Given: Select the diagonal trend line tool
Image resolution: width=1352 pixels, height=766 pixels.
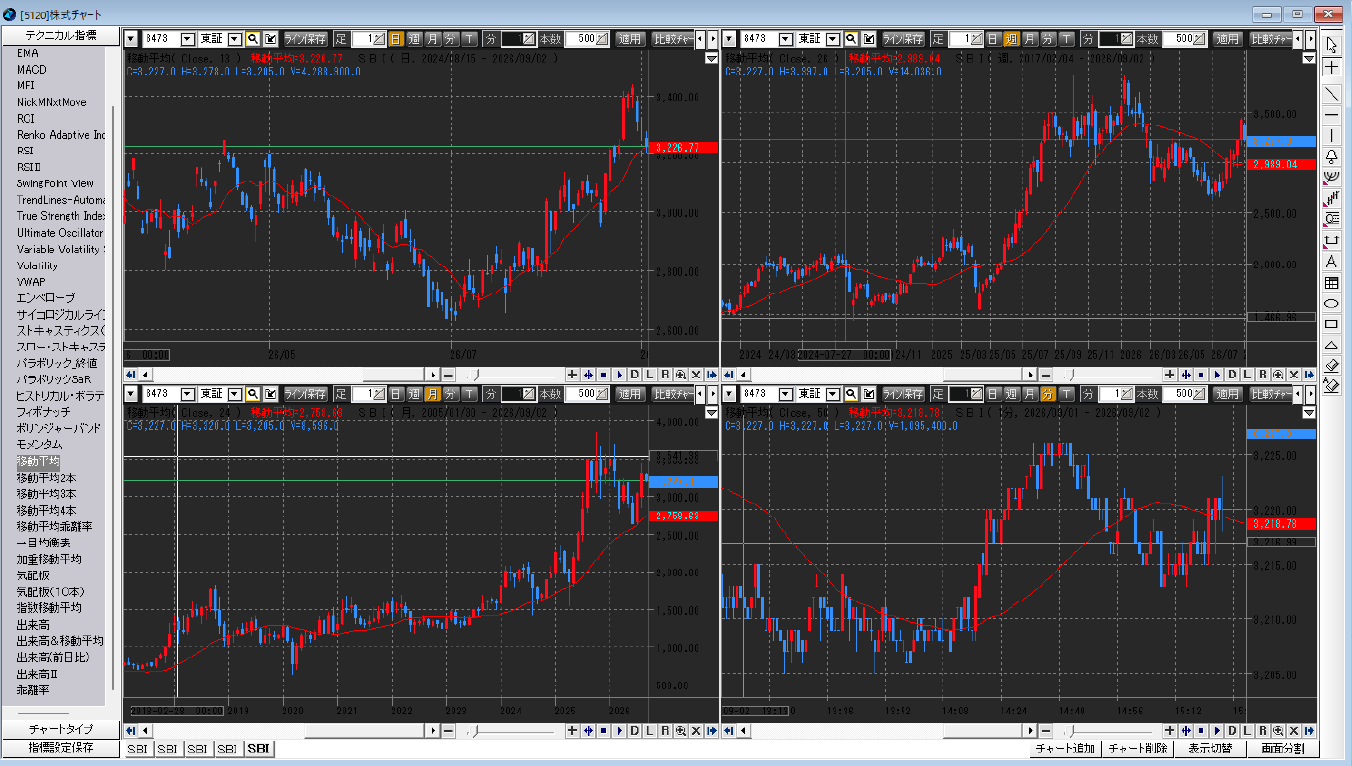Looking at the screenshot, I should coord(1331,93).
